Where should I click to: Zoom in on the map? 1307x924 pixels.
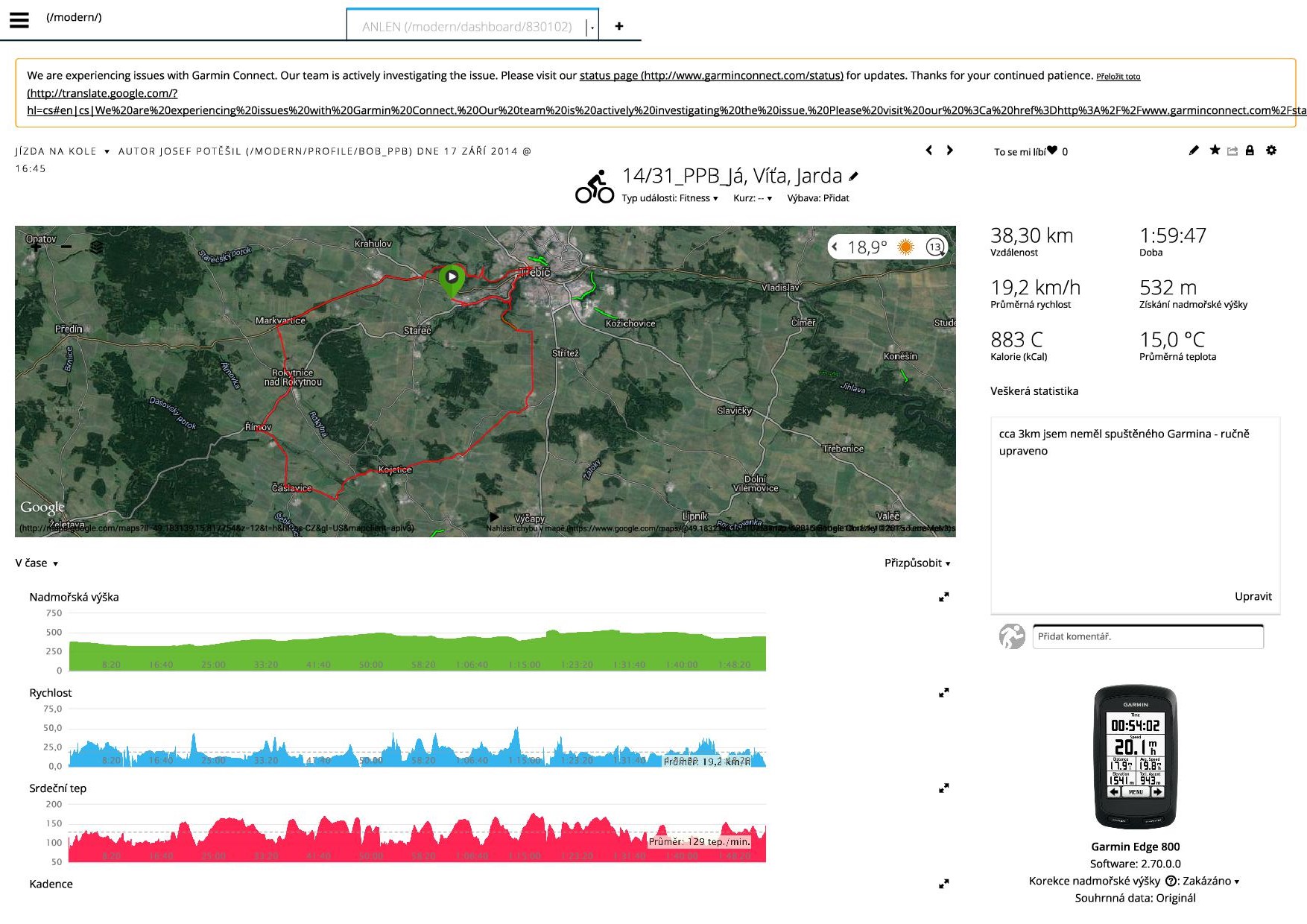tap(36, 247)
